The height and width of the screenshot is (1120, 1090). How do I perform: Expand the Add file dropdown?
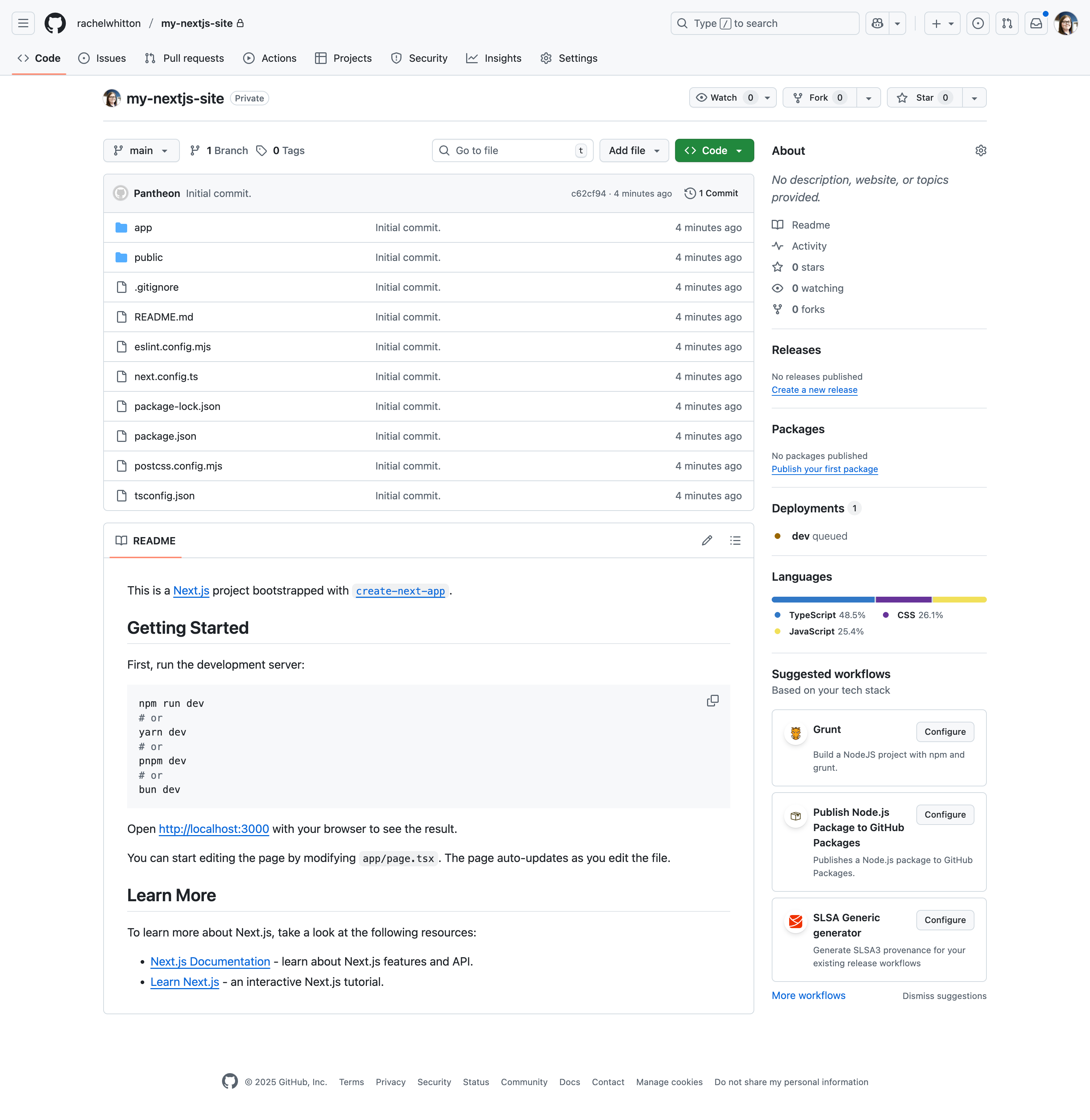tap(634, 150)
